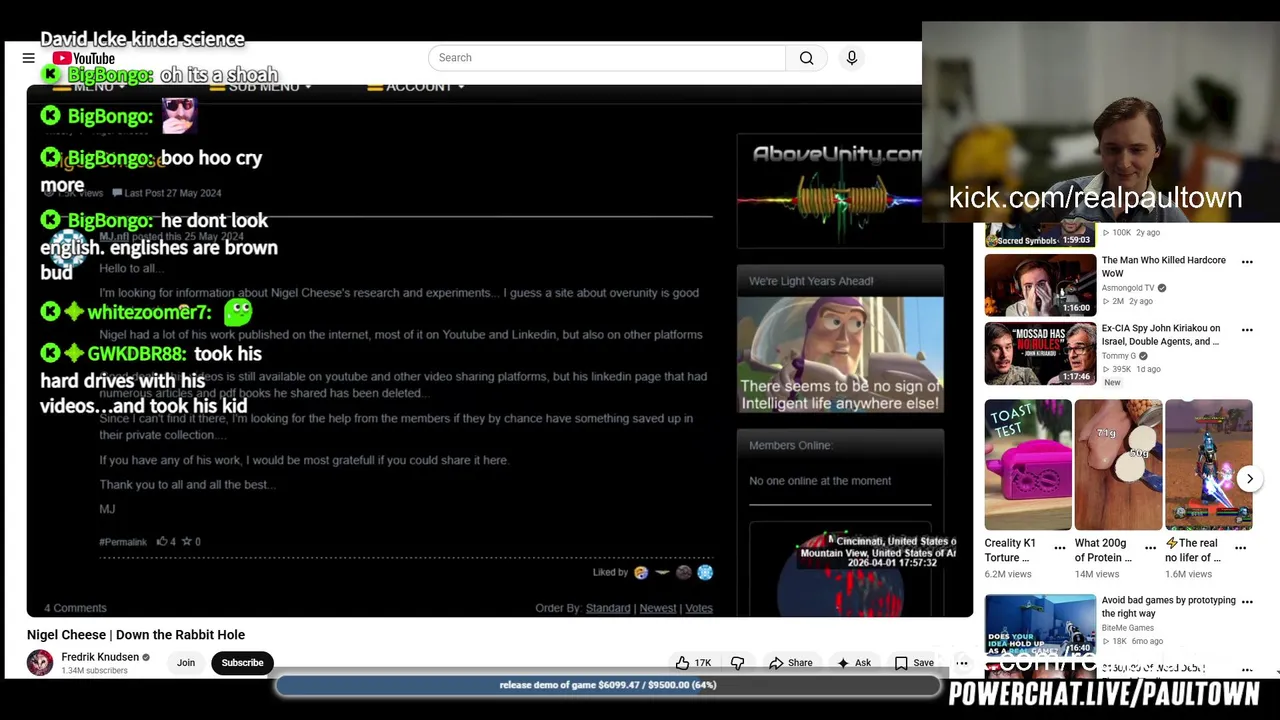Click the thumbs-up 4 on forum post
The image size is (1280, 720).
(166, 542)
